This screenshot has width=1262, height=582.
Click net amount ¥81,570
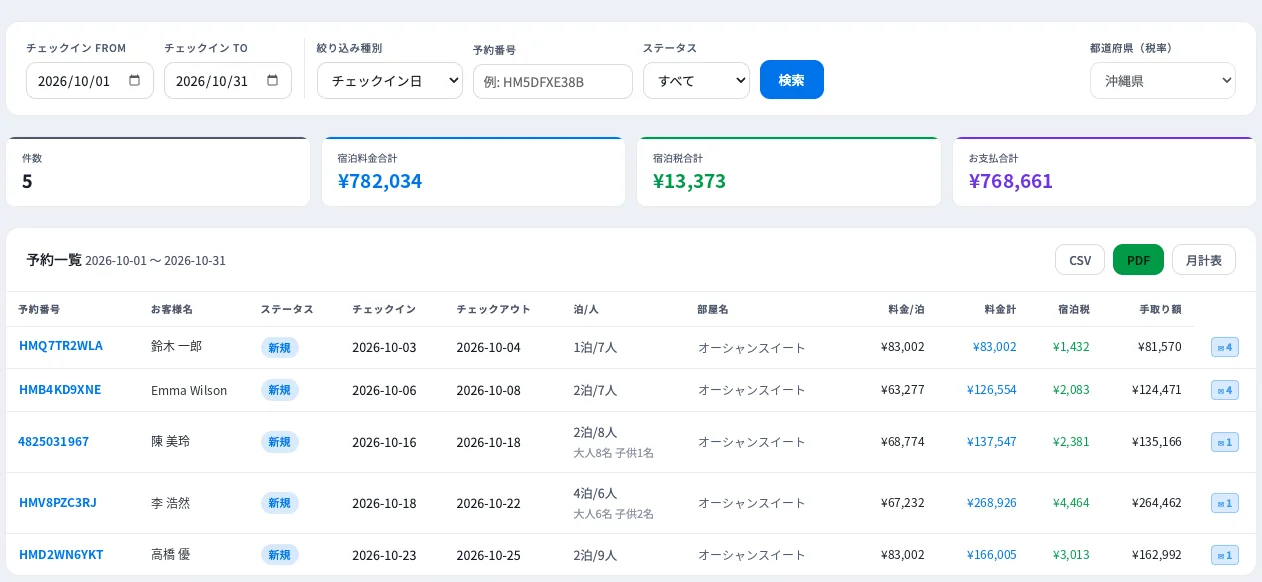(x=1160, y=347)
